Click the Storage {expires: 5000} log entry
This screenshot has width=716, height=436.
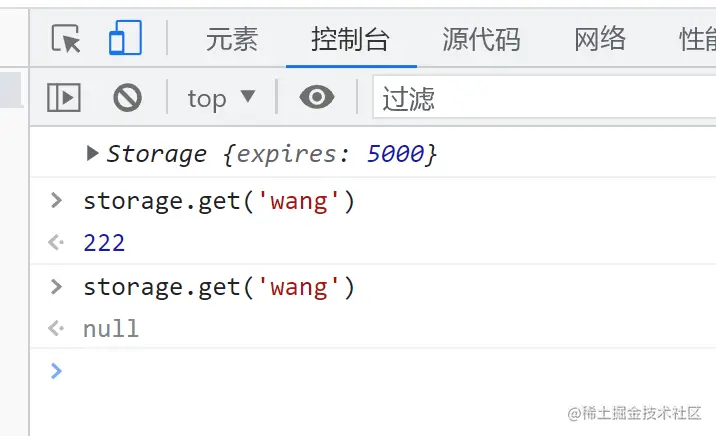(x=271, y=154)
